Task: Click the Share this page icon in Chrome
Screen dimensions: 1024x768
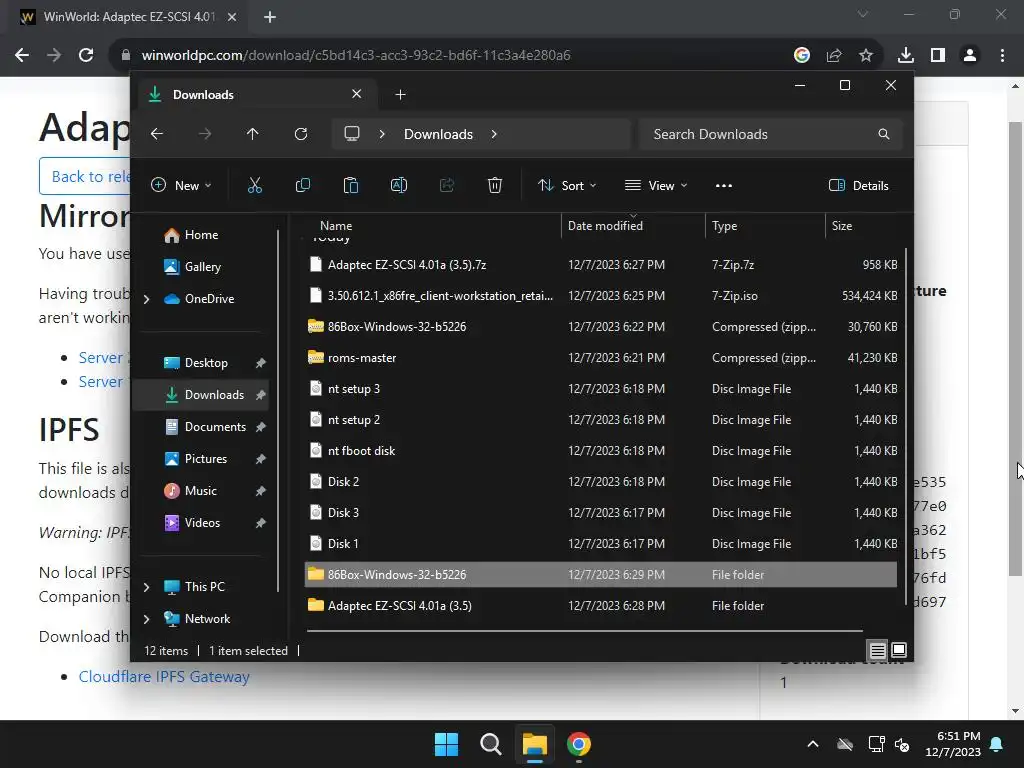Action: 834,55
